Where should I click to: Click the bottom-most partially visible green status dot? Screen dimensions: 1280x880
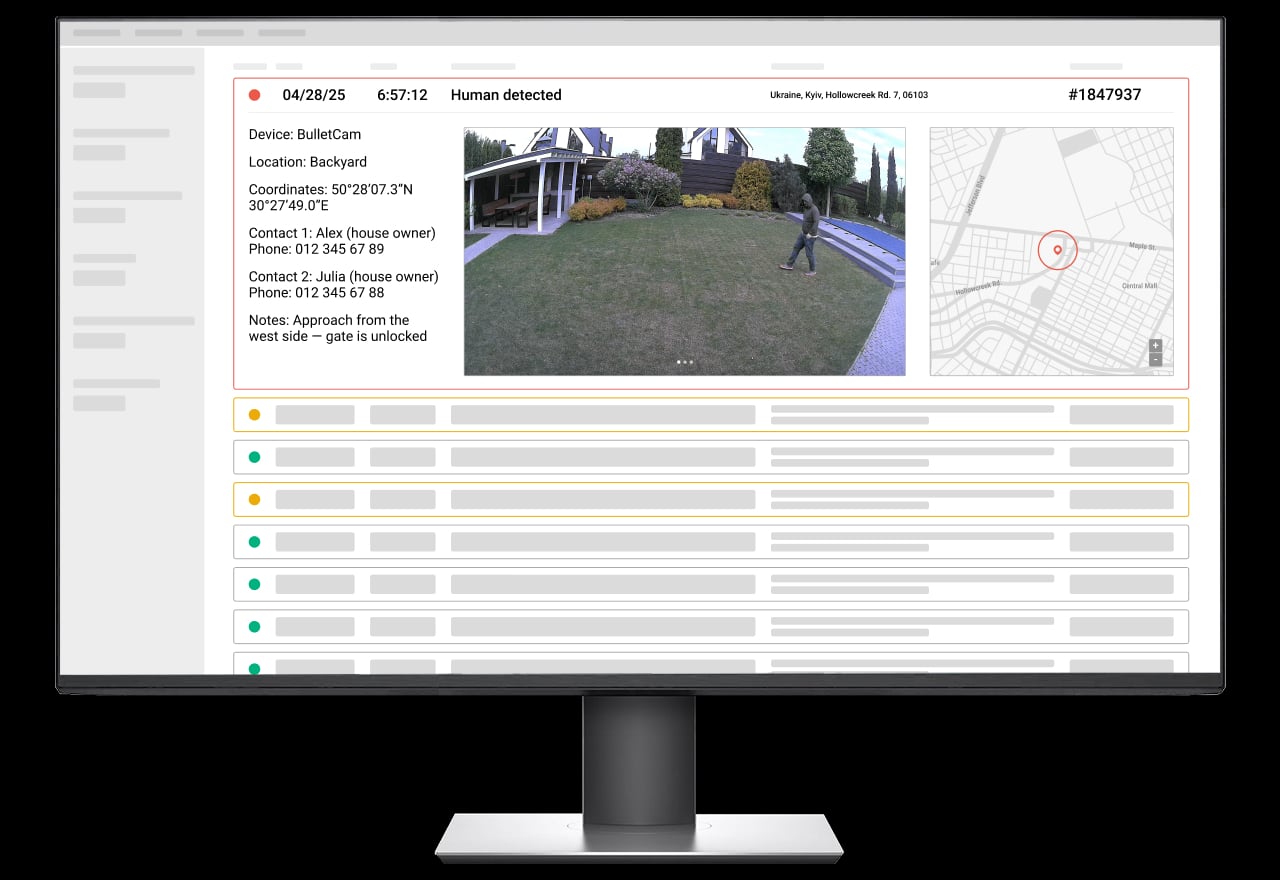254,668
